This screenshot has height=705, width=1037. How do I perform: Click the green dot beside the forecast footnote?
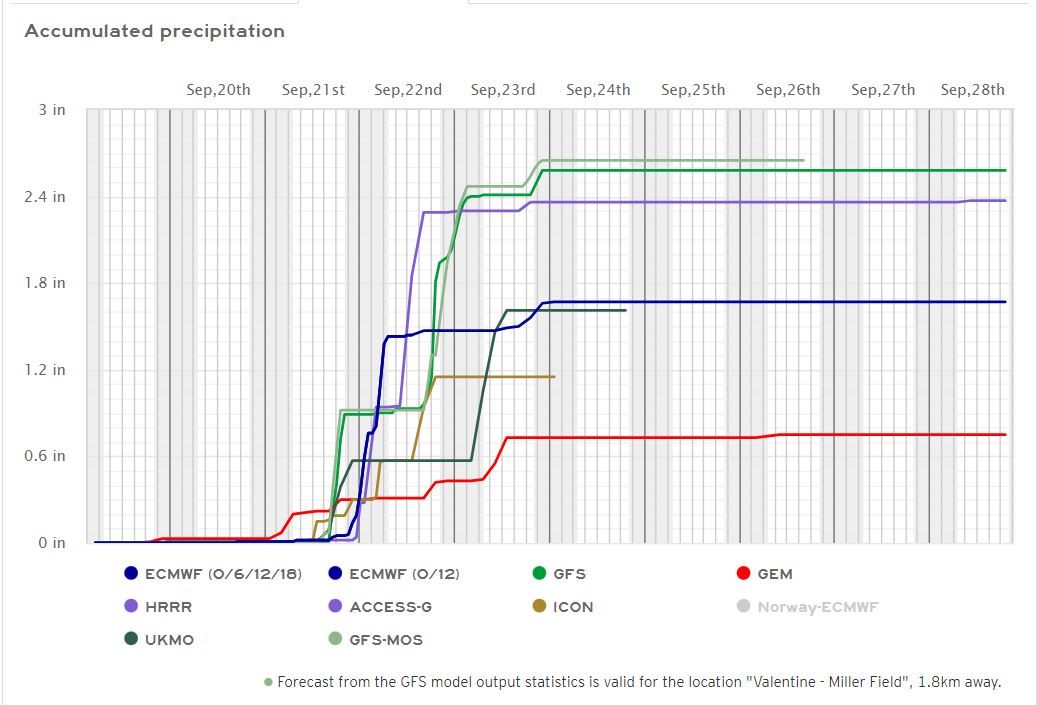pyautogui.click(x=268, y=683)
